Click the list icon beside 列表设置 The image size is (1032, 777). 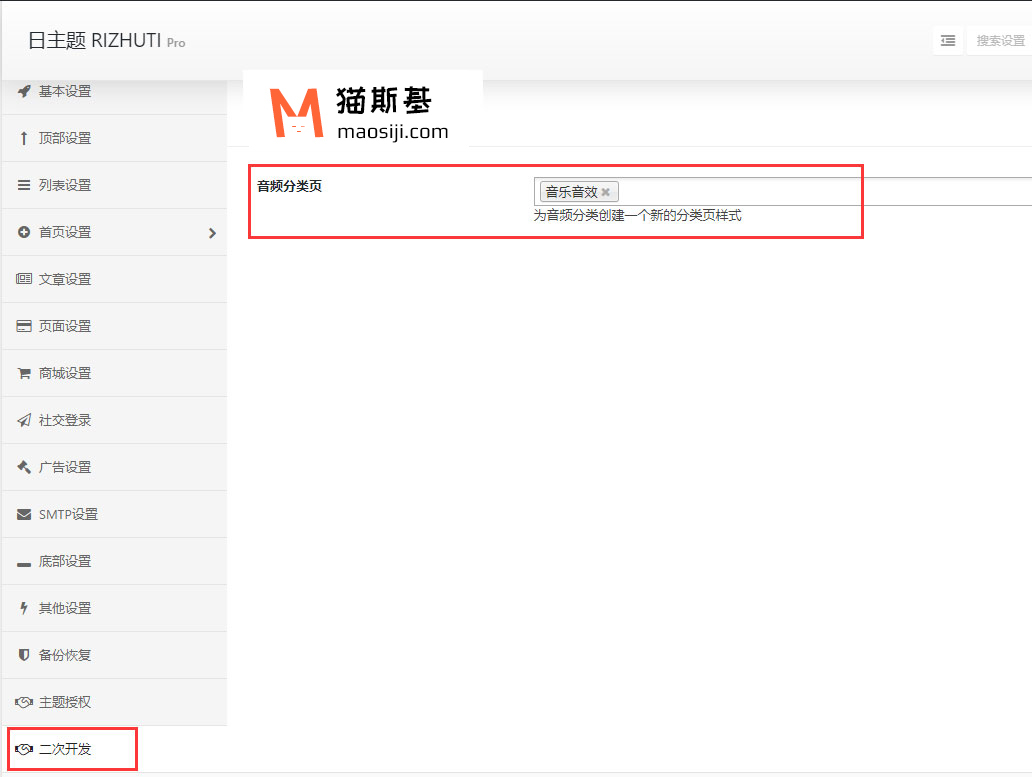(x=24, y=185)
